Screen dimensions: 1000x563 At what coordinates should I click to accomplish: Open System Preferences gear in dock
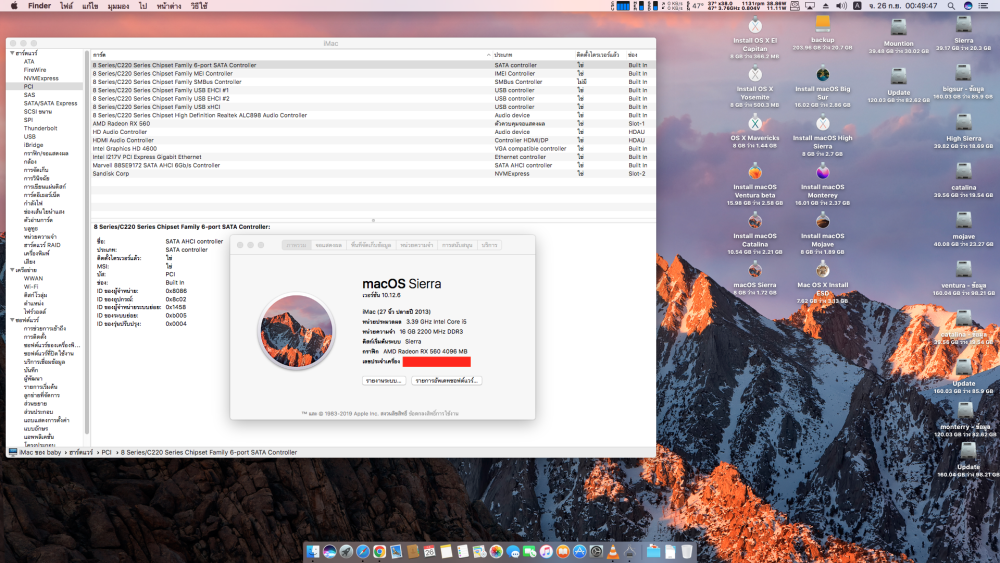(596, 552)
